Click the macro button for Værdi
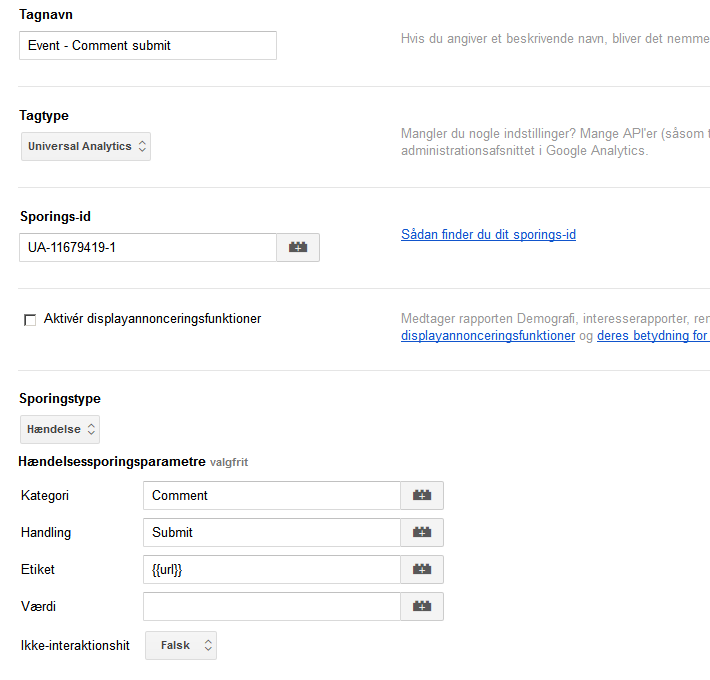This screenshot has width=710, height=680. coord(422,606)
